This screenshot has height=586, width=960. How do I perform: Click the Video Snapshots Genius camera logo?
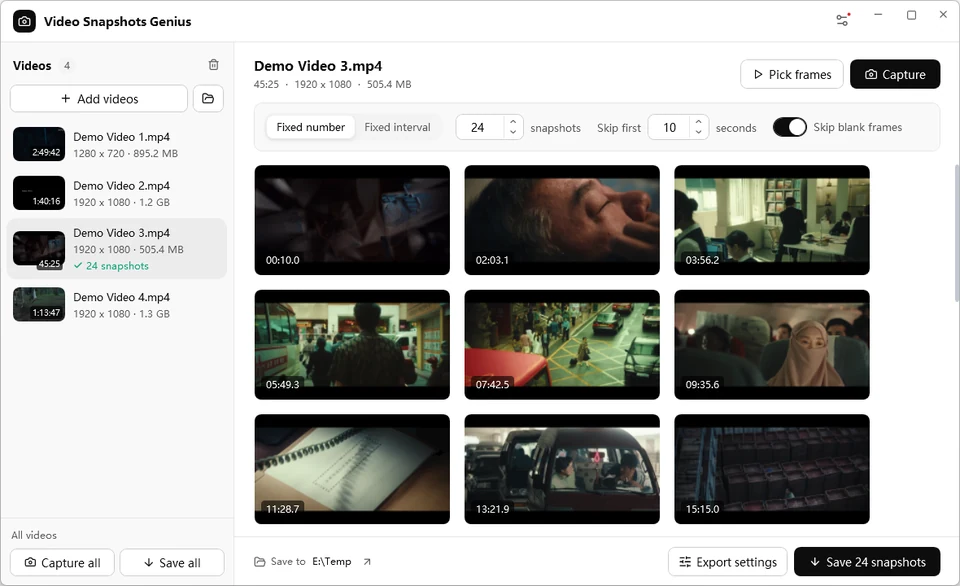24,21
